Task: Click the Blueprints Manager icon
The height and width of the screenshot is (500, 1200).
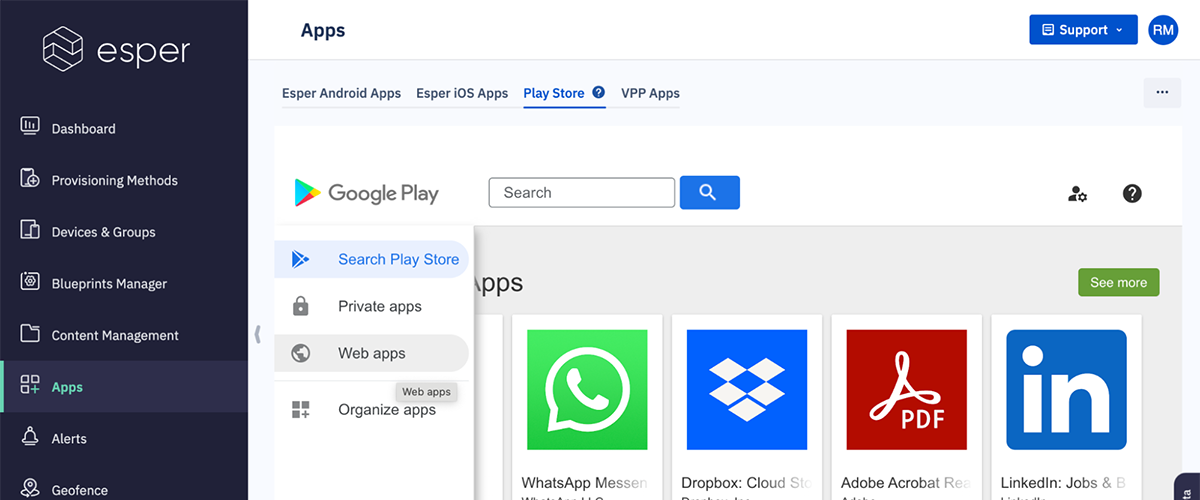Action: [x=30, y=283]
